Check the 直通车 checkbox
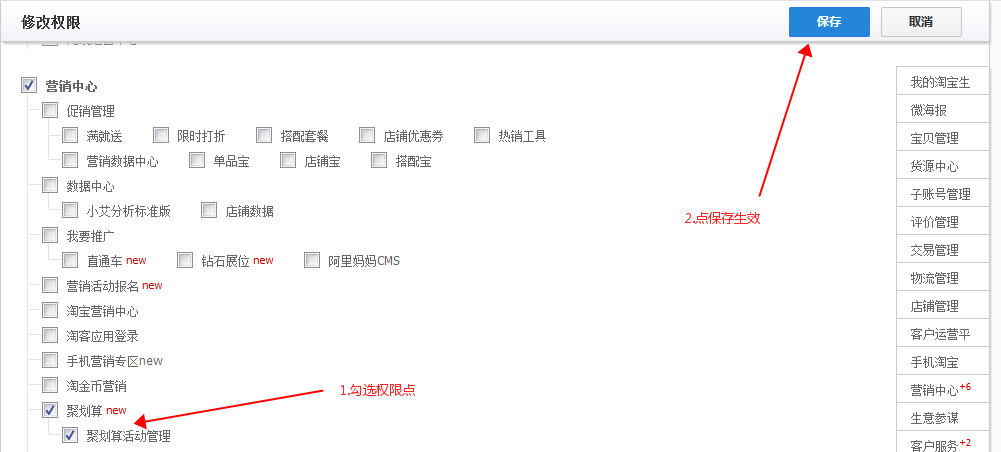This screenshot has width=1001, height=452. (70, 260)
